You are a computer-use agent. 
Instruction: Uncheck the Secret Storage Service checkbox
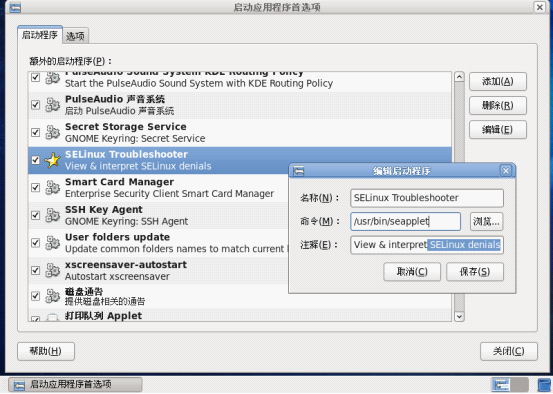pyautogui.click(x=35, y=132)
